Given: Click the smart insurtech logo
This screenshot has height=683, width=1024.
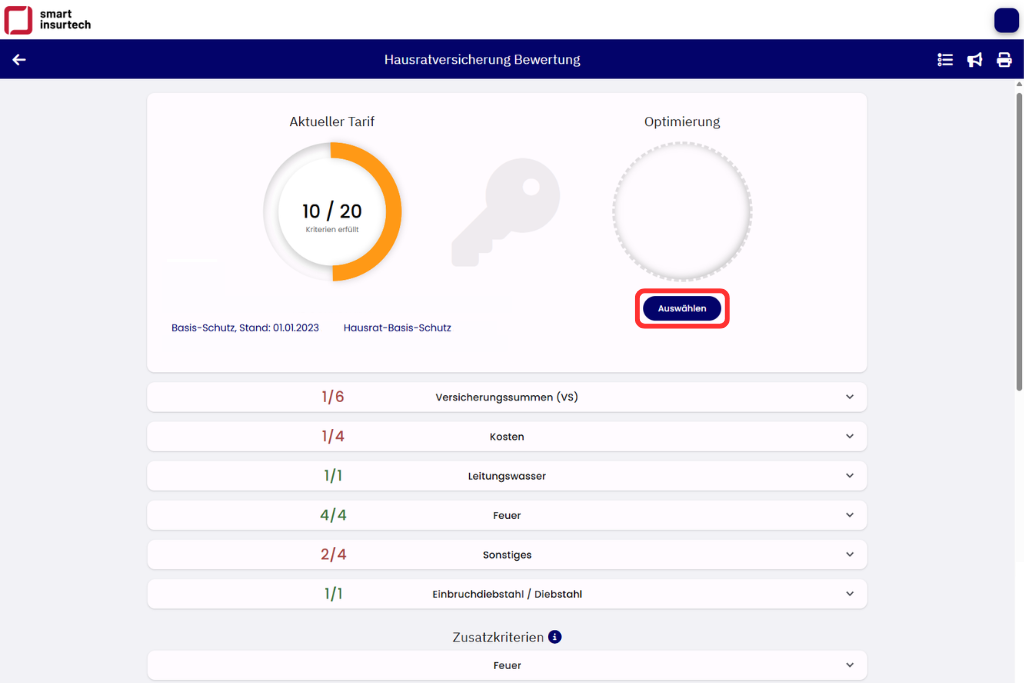Looking at the screenshot, I should tap(48, 19).
